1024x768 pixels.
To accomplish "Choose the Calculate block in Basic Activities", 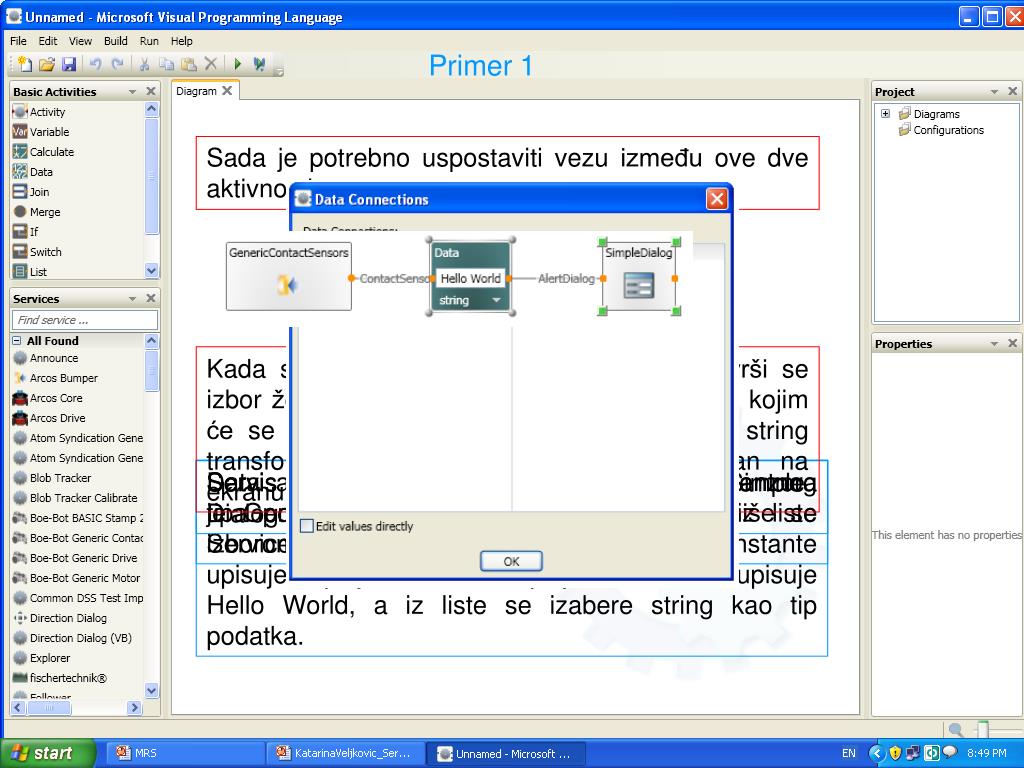I will 43,152.
